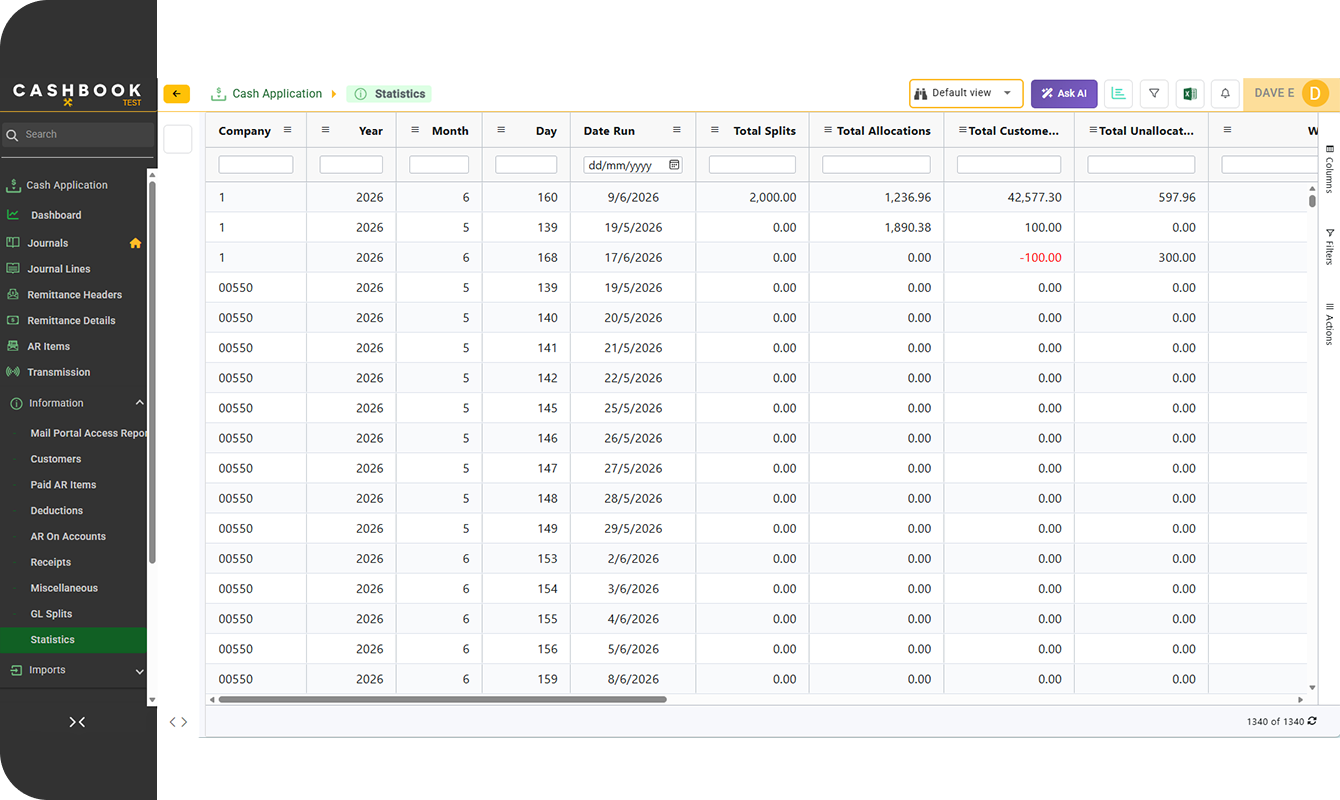The height and width of the screenshot is (800, 1340).
Task: Open the calendar picker in Date Run filter
Action: 674,165
